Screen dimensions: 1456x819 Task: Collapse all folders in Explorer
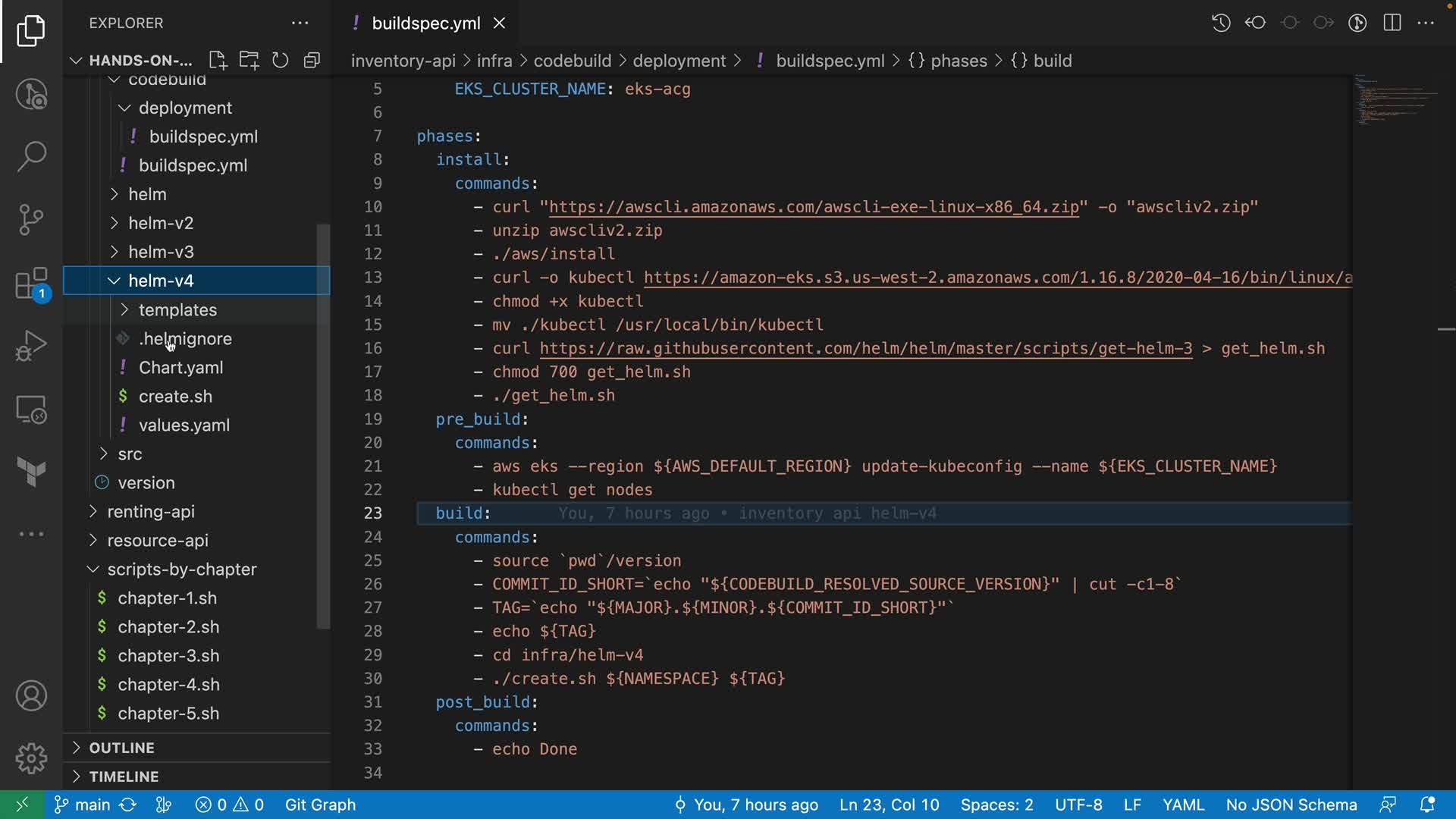tap(312, 61)
